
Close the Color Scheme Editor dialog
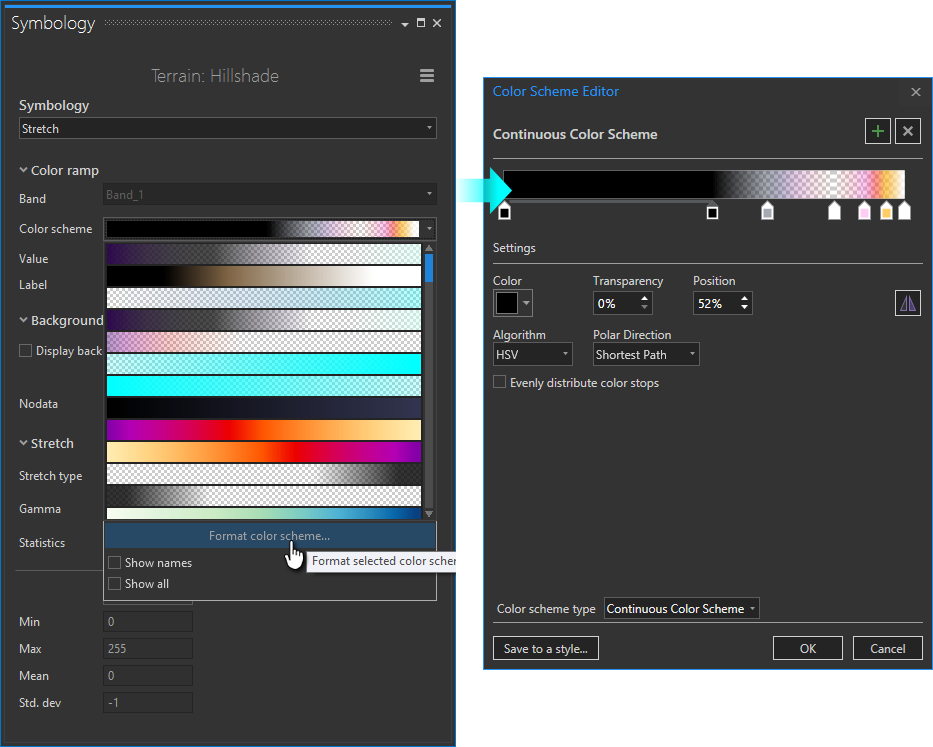tap(916, 92)
